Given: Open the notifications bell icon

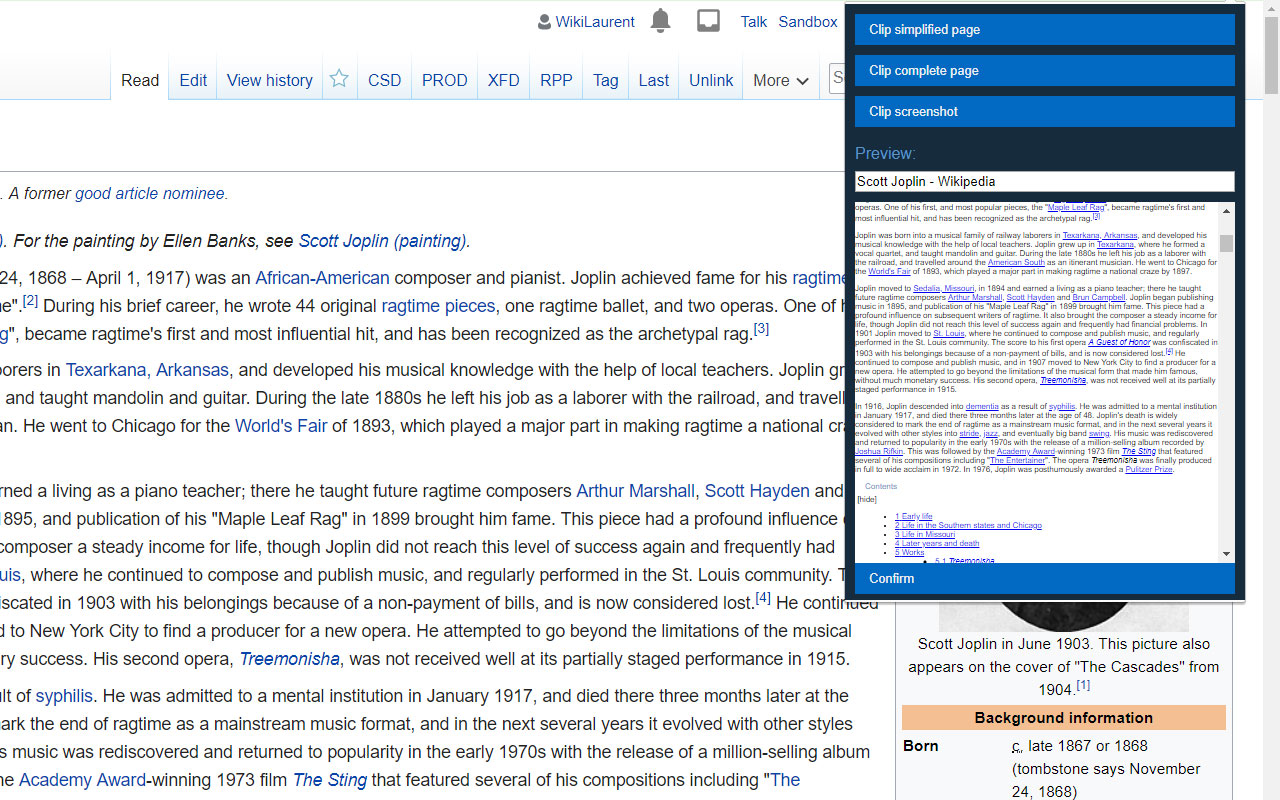Looking at the screenshot, I should [660, 21].
